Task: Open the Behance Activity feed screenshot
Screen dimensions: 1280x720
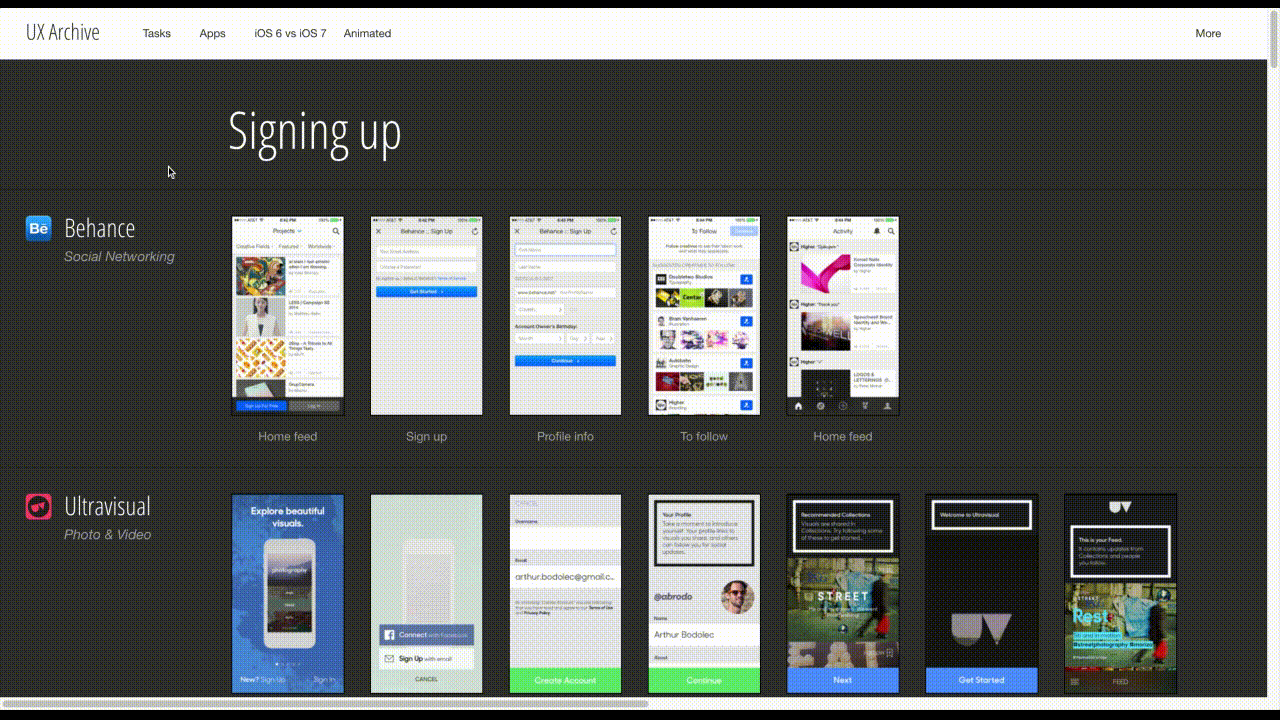Action: tap(843, 315)
